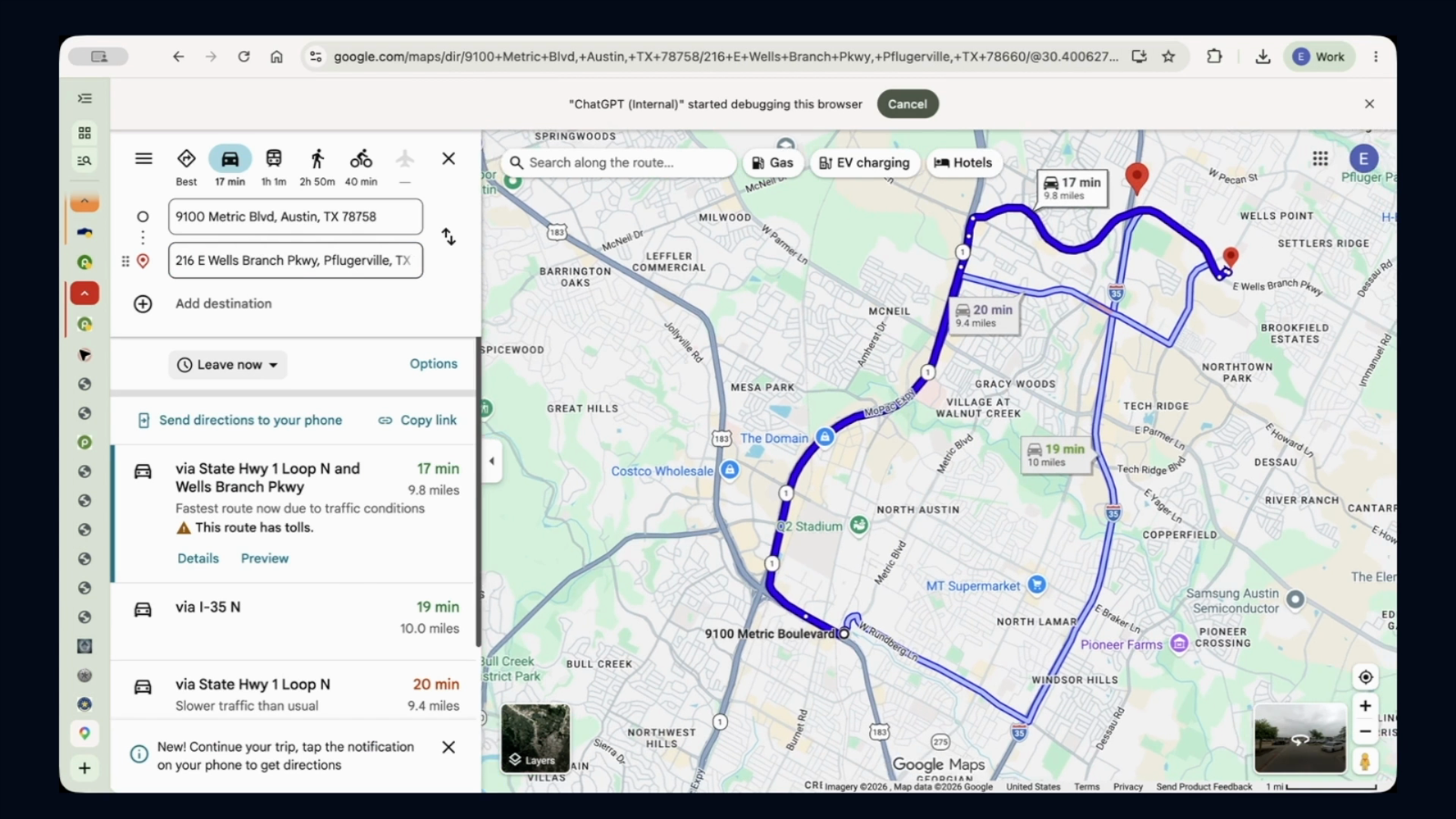Cancel the browser debugging session

coord(907,104)
